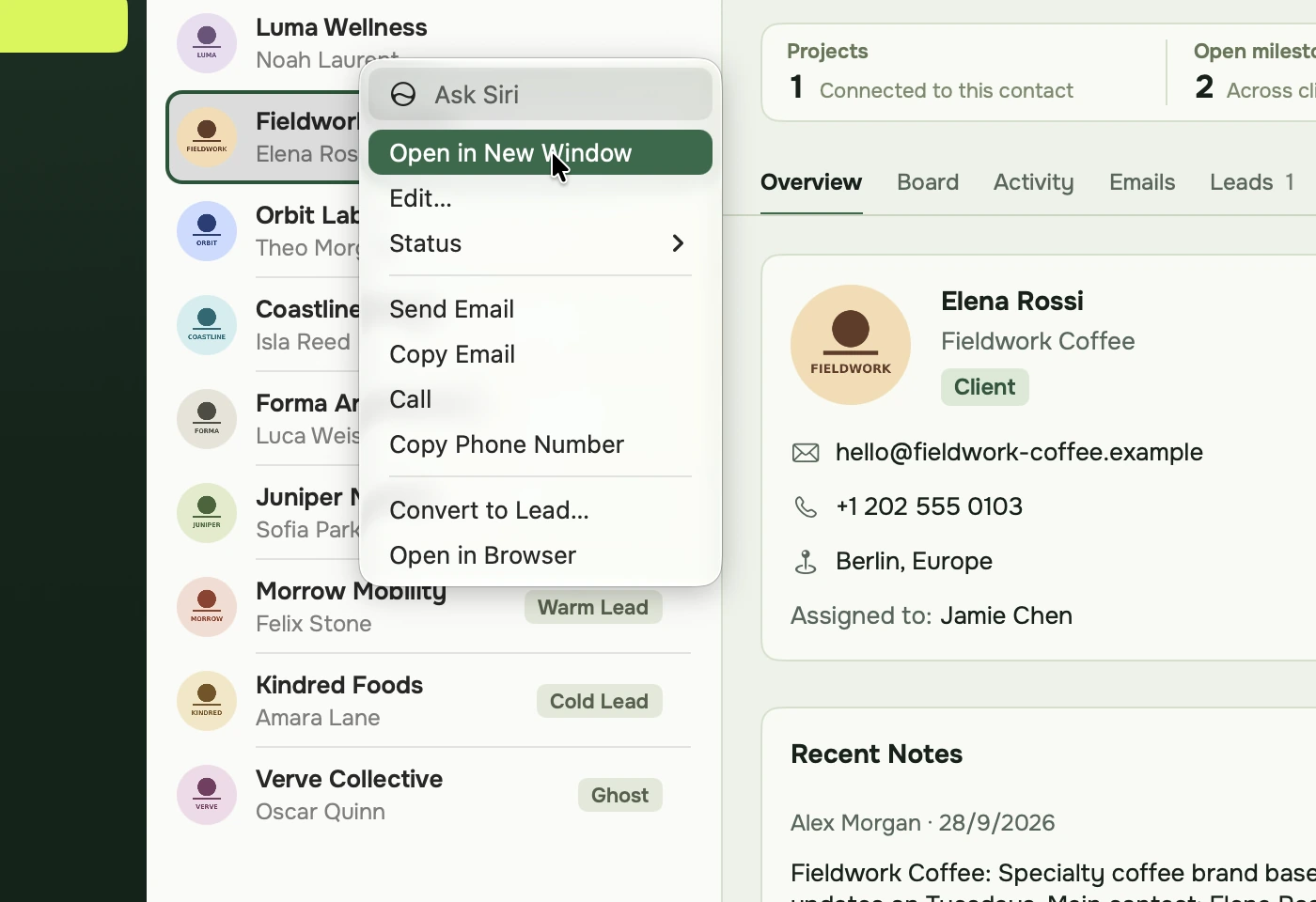Click Orbit Labs avatar icon
This screenshot has height=902, width=1316.
[x=207, y=231]
